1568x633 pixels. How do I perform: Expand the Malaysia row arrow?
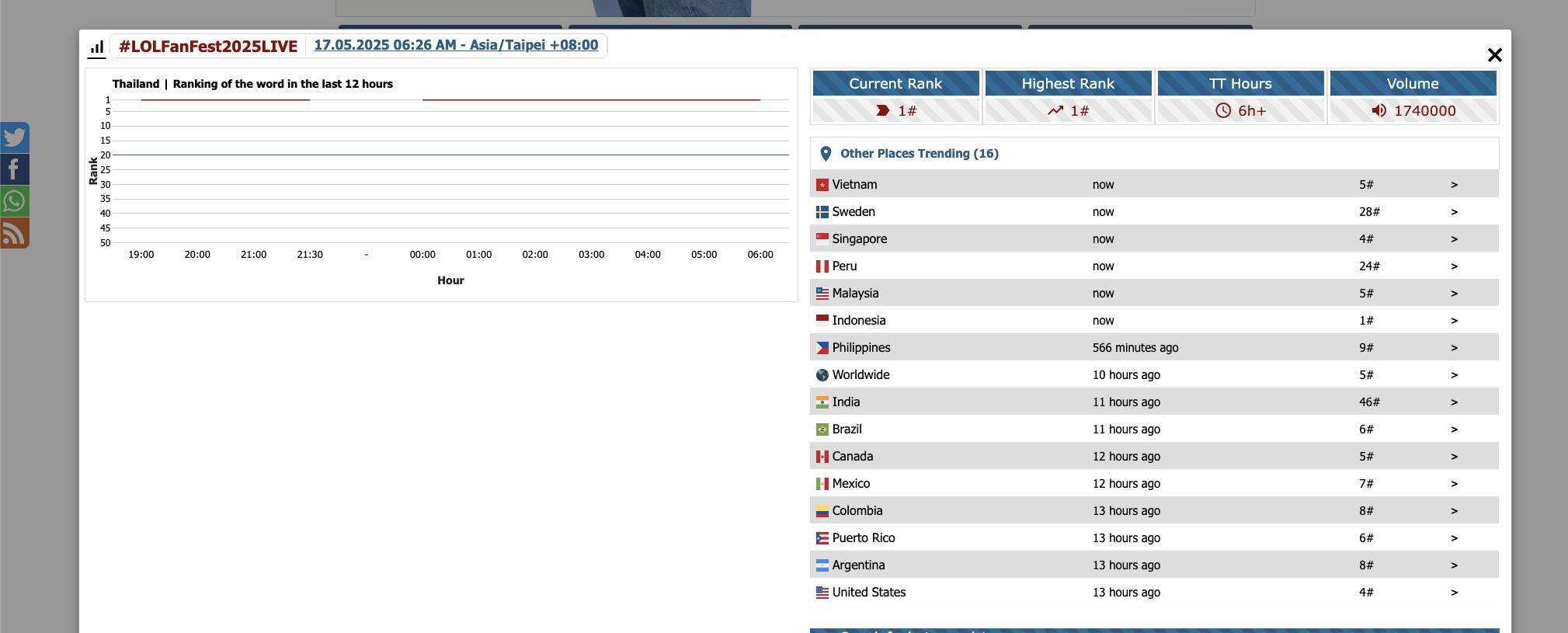click(1454, 294)
